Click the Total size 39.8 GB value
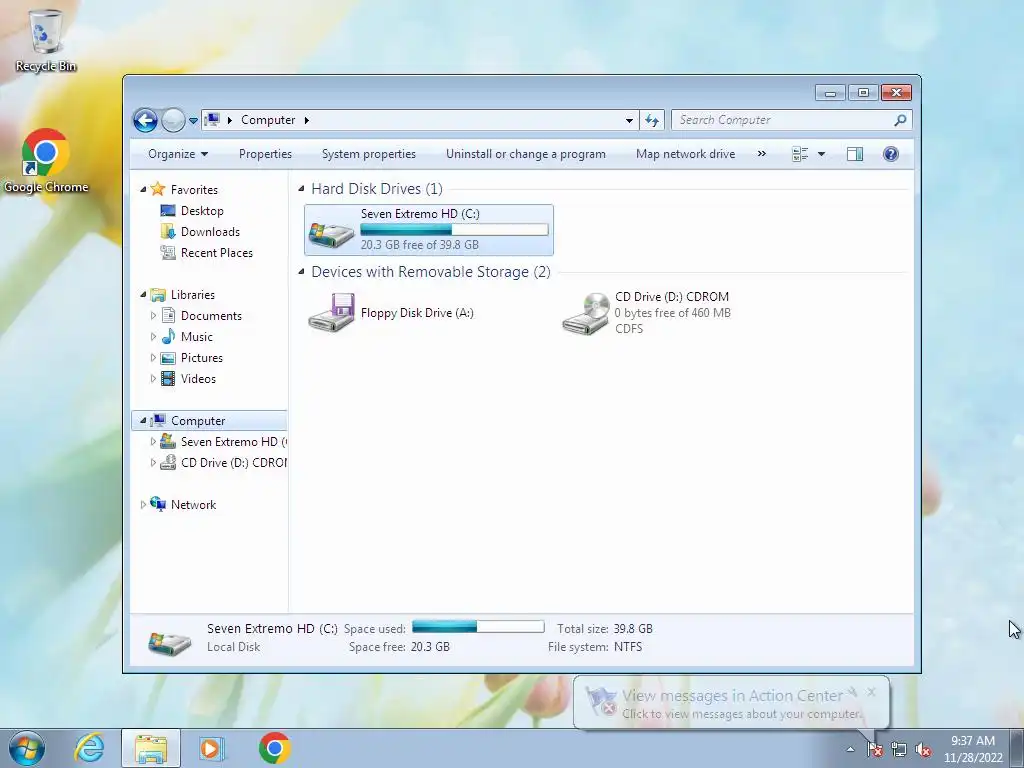Screen dimensions: 1024x768 click(633, 629)
